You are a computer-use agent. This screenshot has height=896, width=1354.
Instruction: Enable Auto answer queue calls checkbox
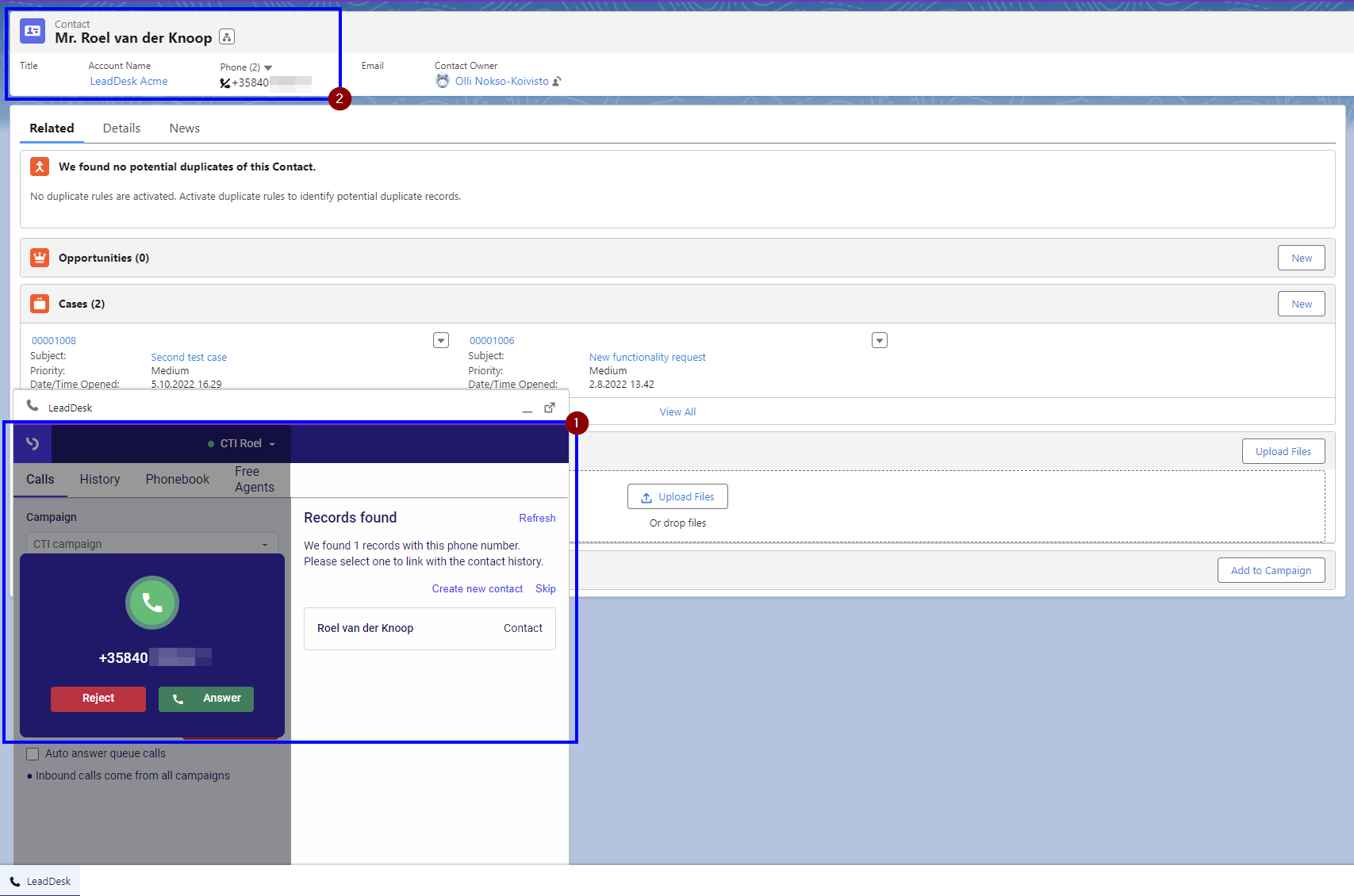[x=33, y=753]
